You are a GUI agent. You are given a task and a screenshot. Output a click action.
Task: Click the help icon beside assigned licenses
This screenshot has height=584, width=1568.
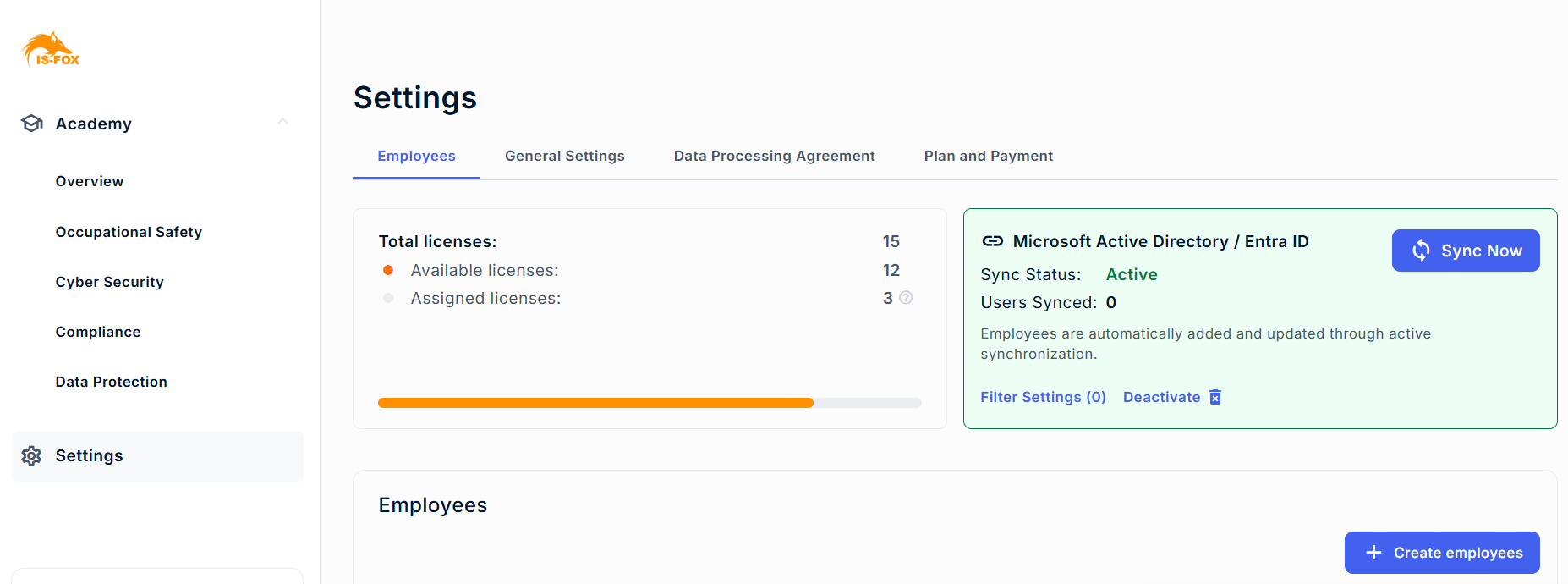point(906,298)
